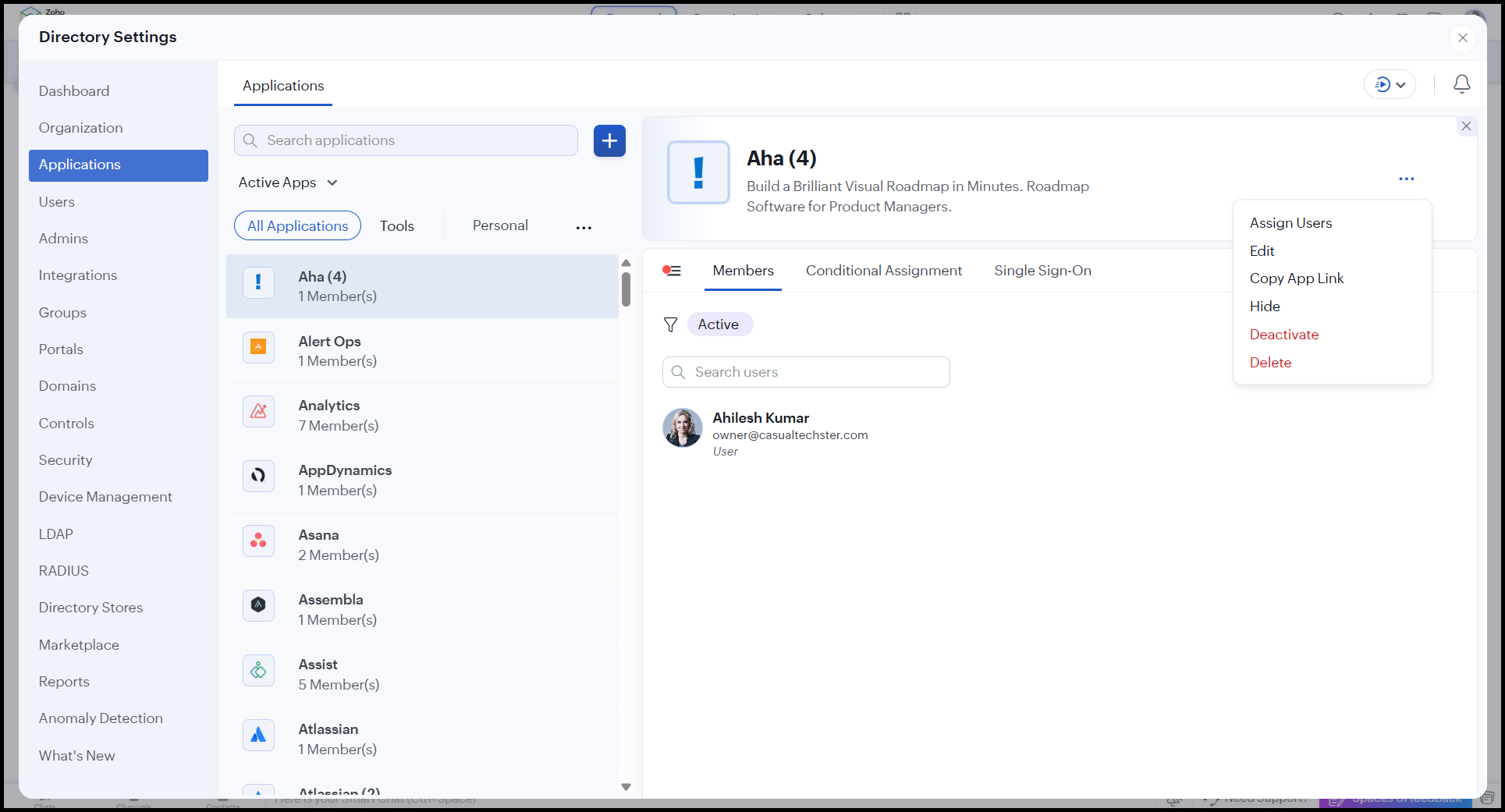Switch to the Conditional Assignment tab
This screenshot has width=1505, height=812.
[x=884, y=271]
